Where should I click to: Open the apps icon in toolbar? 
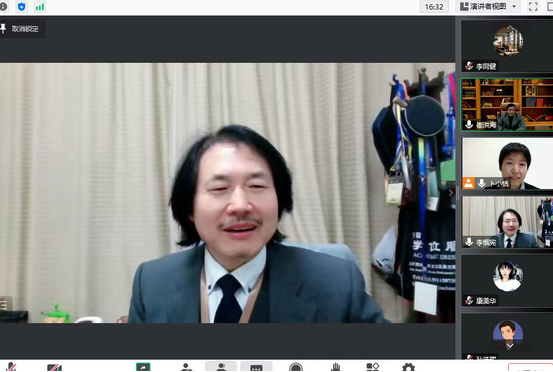(x=373, y=367)
